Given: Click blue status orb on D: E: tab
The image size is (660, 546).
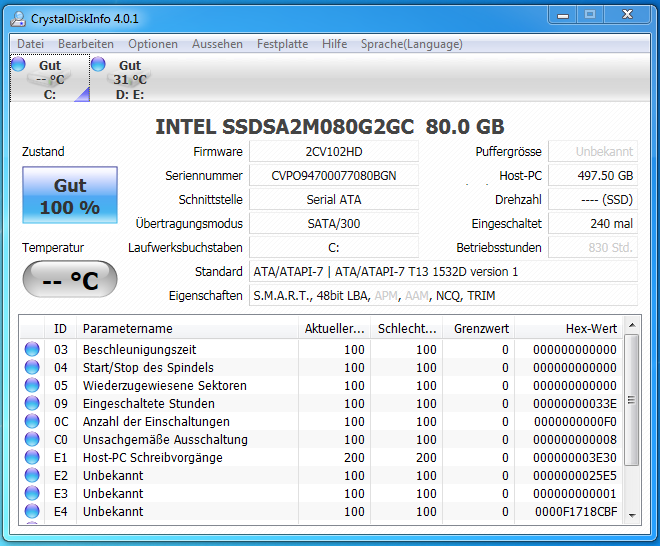Looking at the screenshot, I should [x=98, y=64].
